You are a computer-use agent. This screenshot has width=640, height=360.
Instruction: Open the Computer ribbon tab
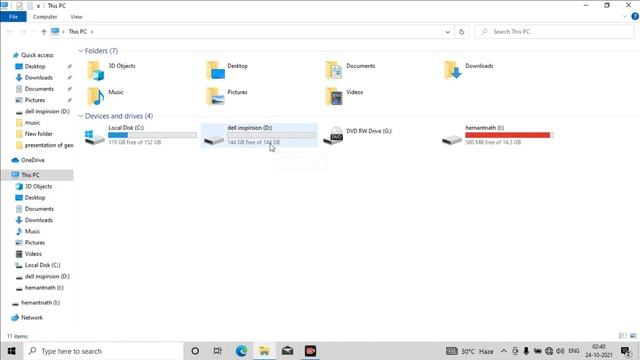point(45,17)
